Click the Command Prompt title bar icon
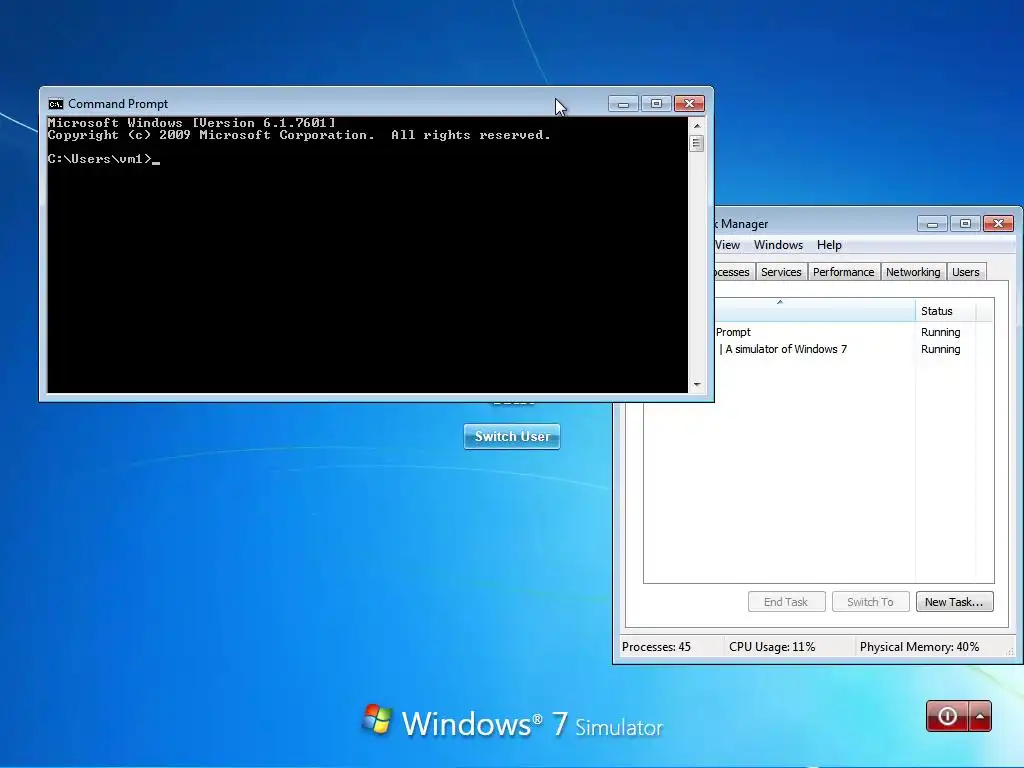 pos(56,104)
